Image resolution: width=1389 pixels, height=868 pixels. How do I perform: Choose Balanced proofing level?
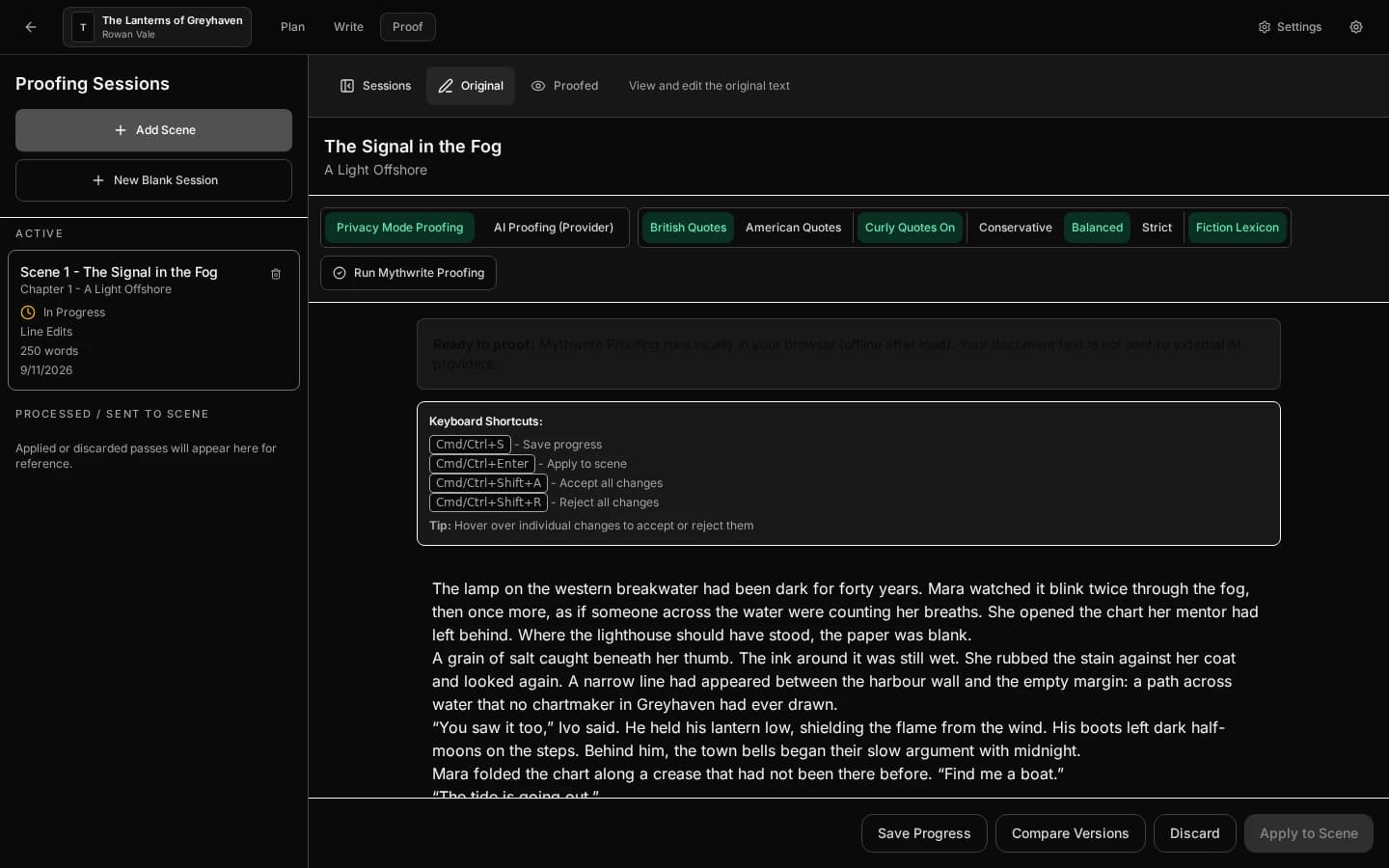[x=1097, y=228]
